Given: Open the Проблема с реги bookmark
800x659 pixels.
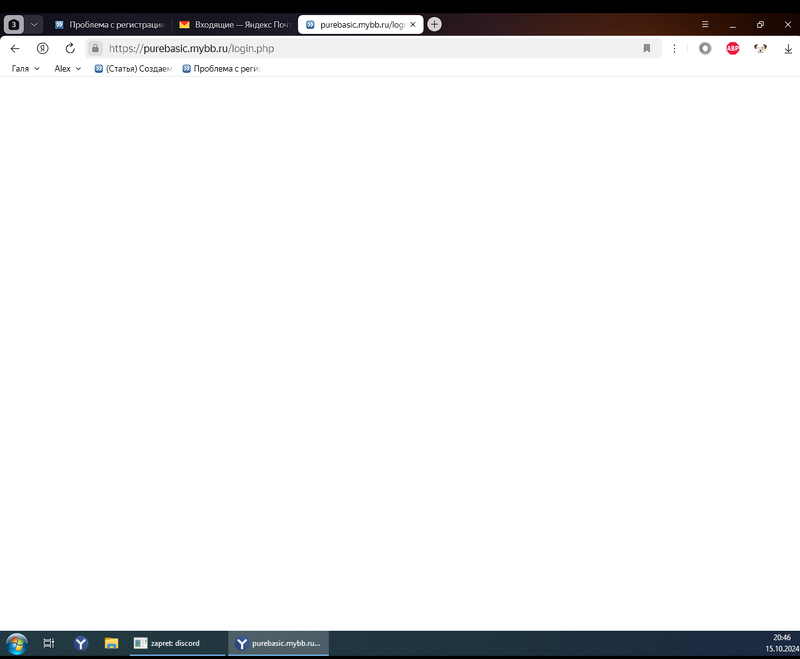Looking at the screenshot, I should (x=221, y=68).
